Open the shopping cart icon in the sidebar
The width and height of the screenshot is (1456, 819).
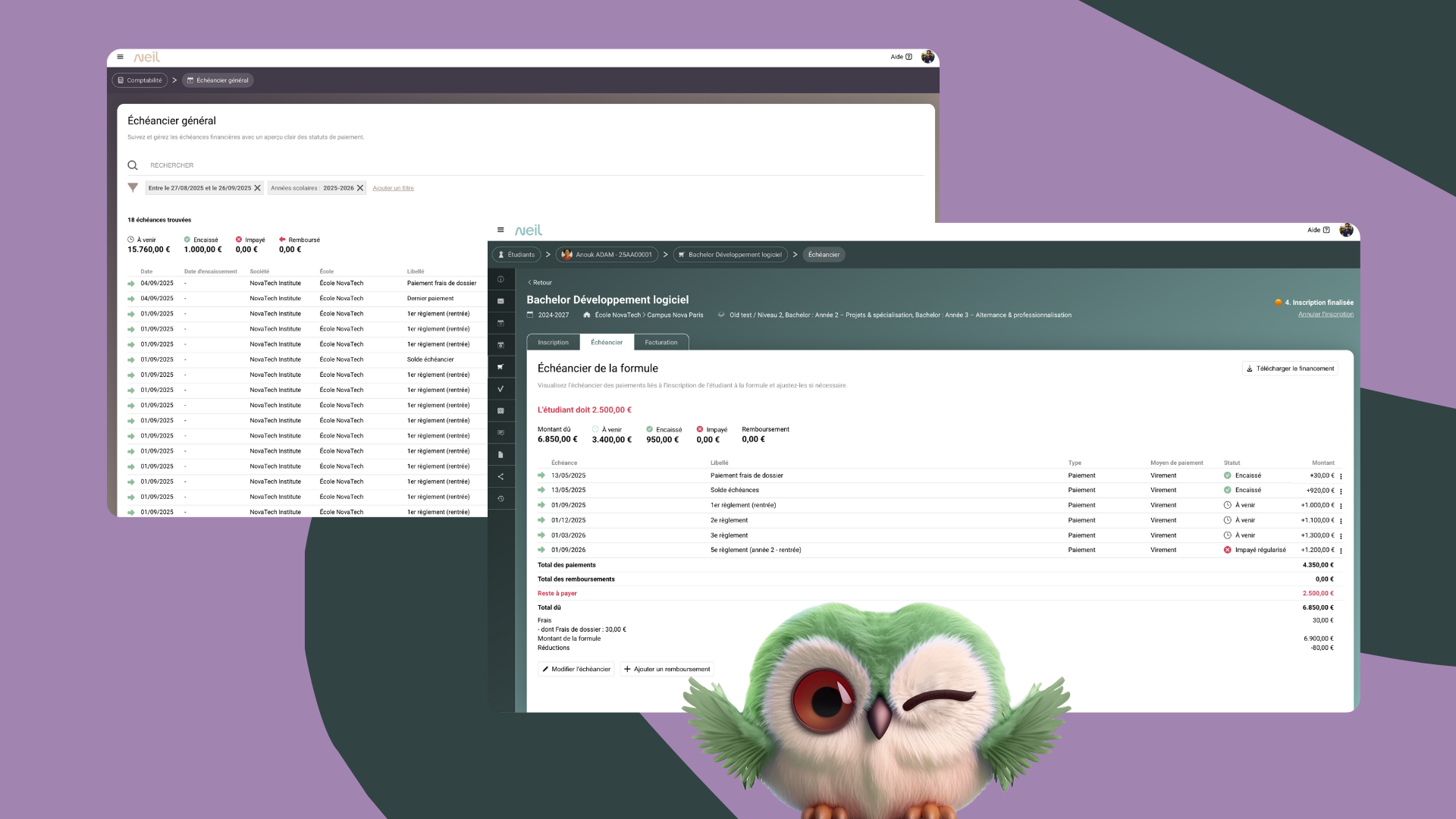pos(500,367)
